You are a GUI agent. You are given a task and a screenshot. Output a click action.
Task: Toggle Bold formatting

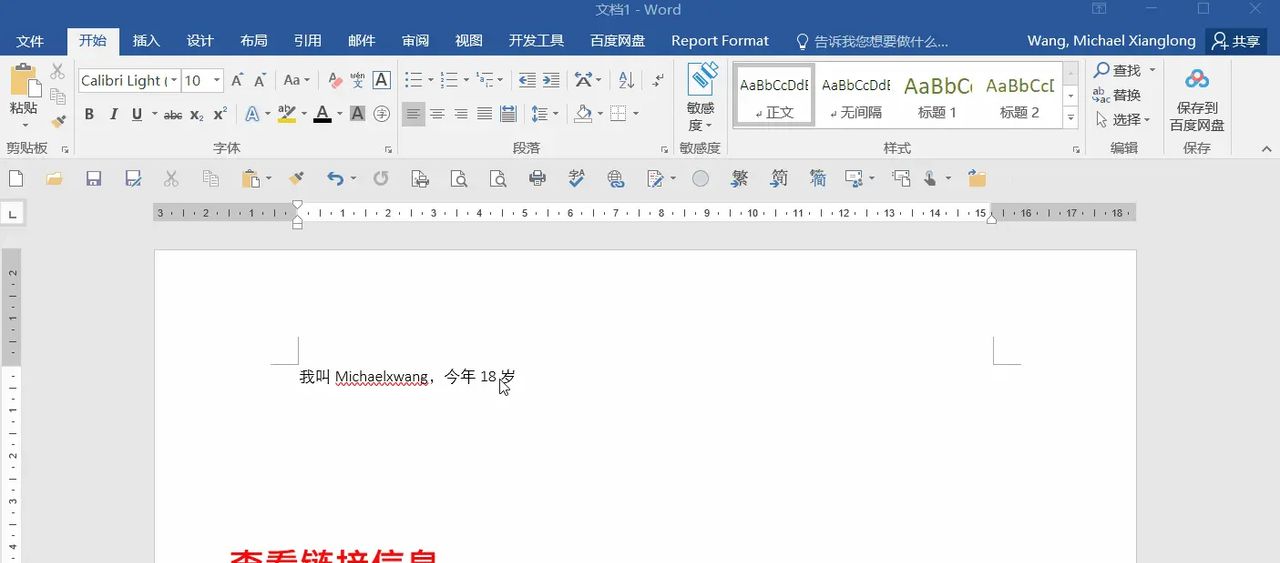pyautogui.click(x=89, y=114)
